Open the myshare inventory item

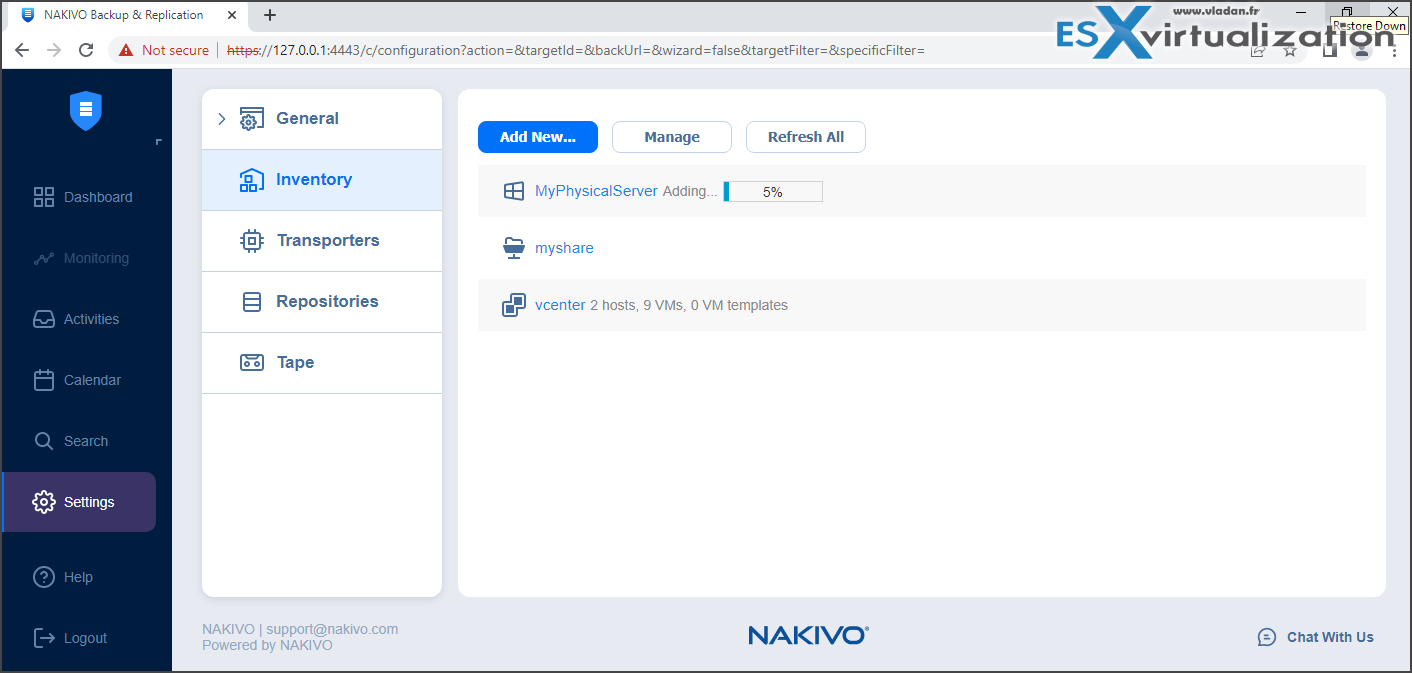[x=564, y=248]
